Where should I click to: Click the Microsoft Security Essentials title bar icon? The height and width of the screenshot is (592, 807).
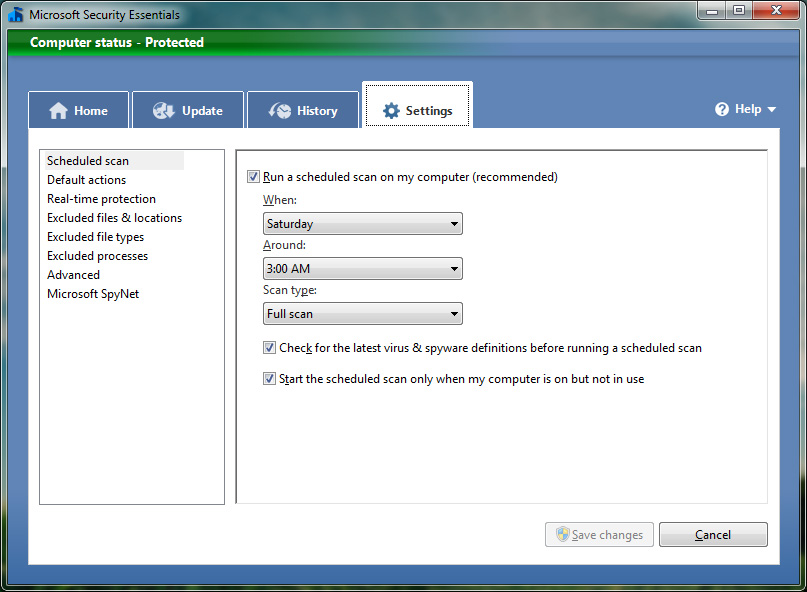[16, 14]
